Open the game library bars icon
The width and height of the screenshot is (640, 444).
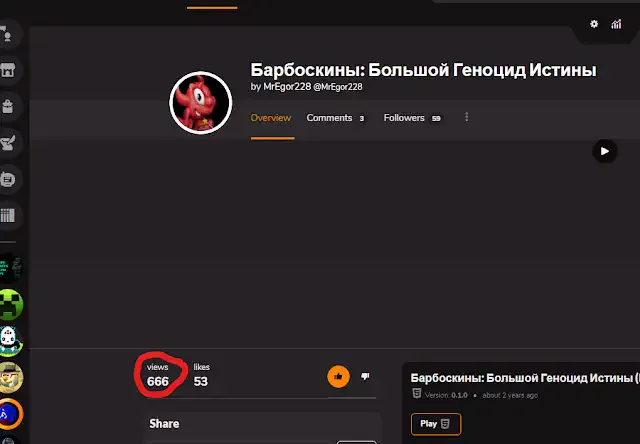[x=8, y=215]
